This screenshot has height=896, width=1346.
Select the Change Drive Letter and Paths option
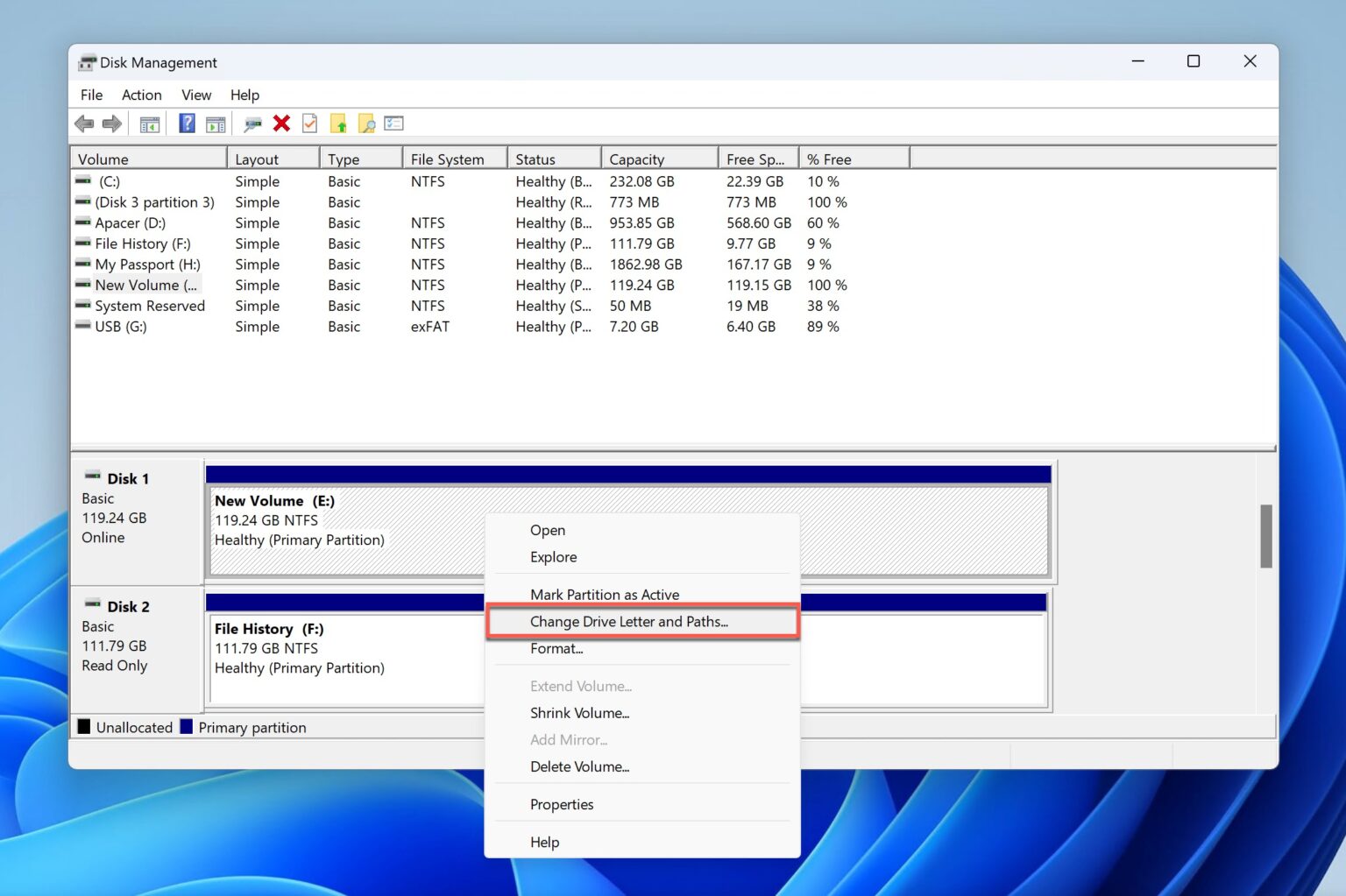629,621
